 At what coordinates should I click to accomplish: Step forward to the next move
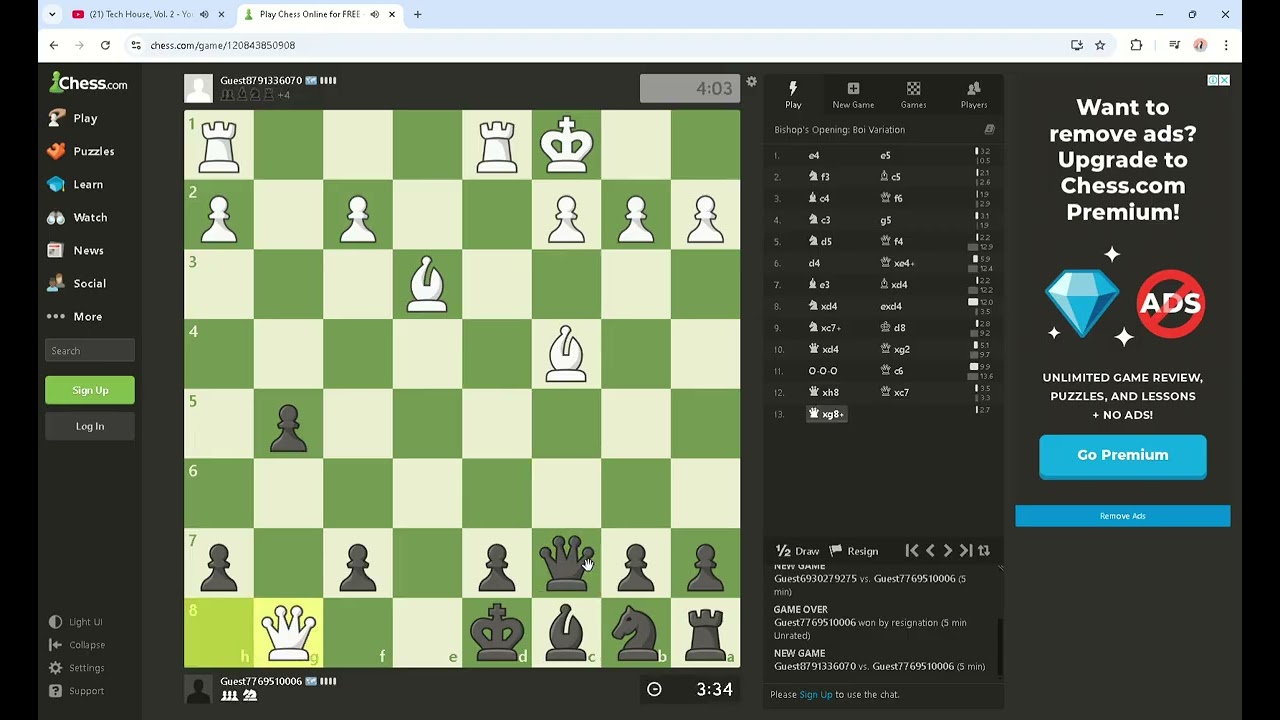[948, 551]
